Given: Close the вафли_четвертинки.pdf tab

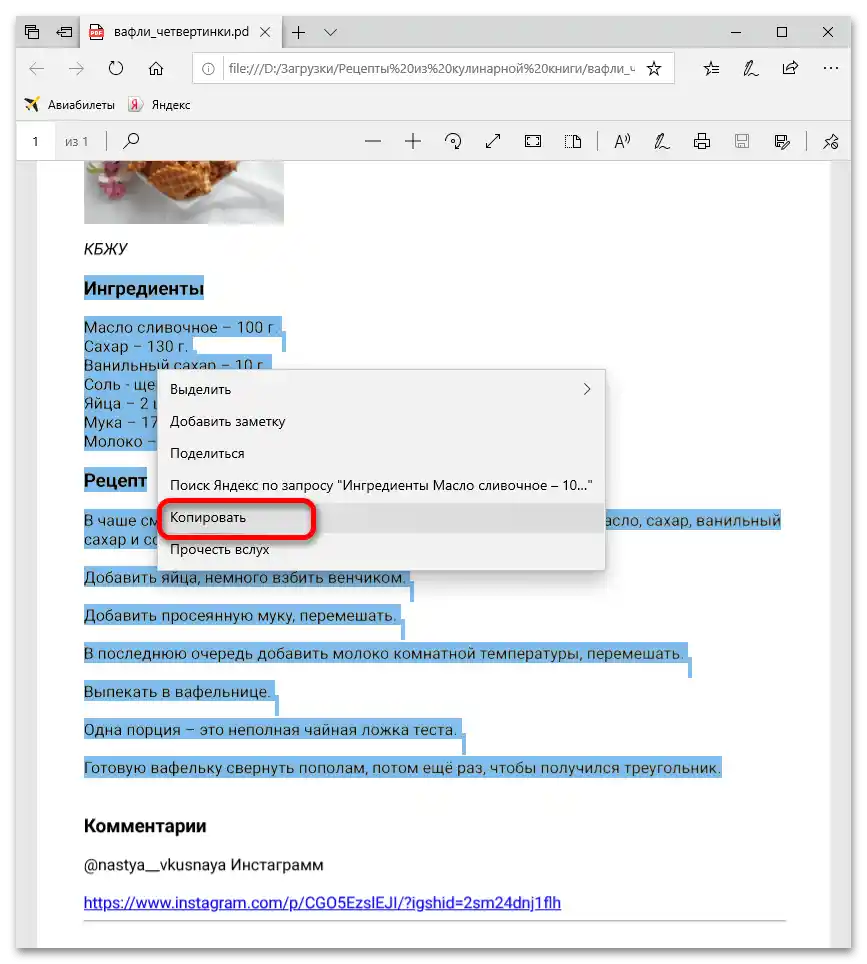Looking at the screenshot, I should (265, 32).
